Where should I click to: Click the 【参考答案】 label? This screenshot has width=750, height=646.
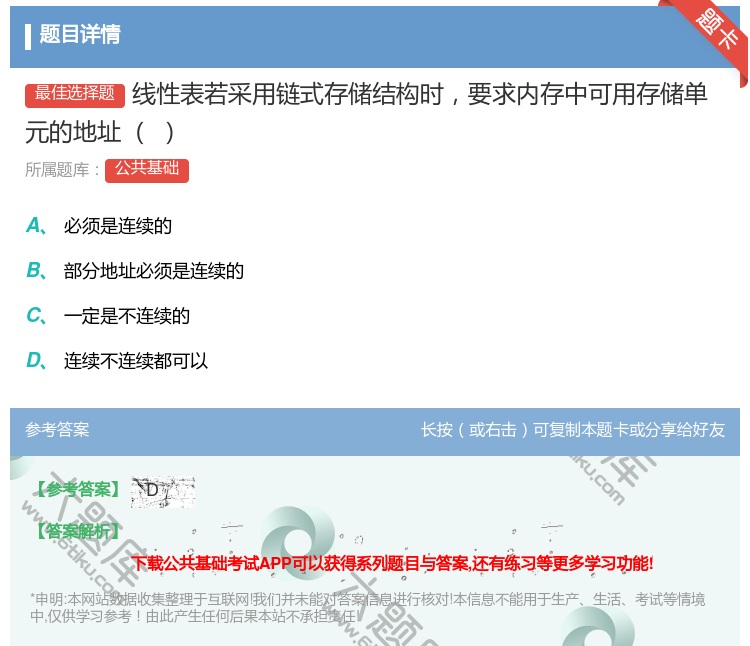pyautogui.click(x=78, y=490)
